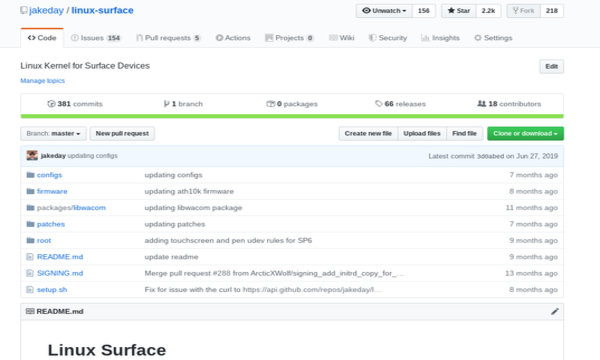Open the root folder
Screen dimensions: 600x360
pyautogui.click(x=44, y=241)
